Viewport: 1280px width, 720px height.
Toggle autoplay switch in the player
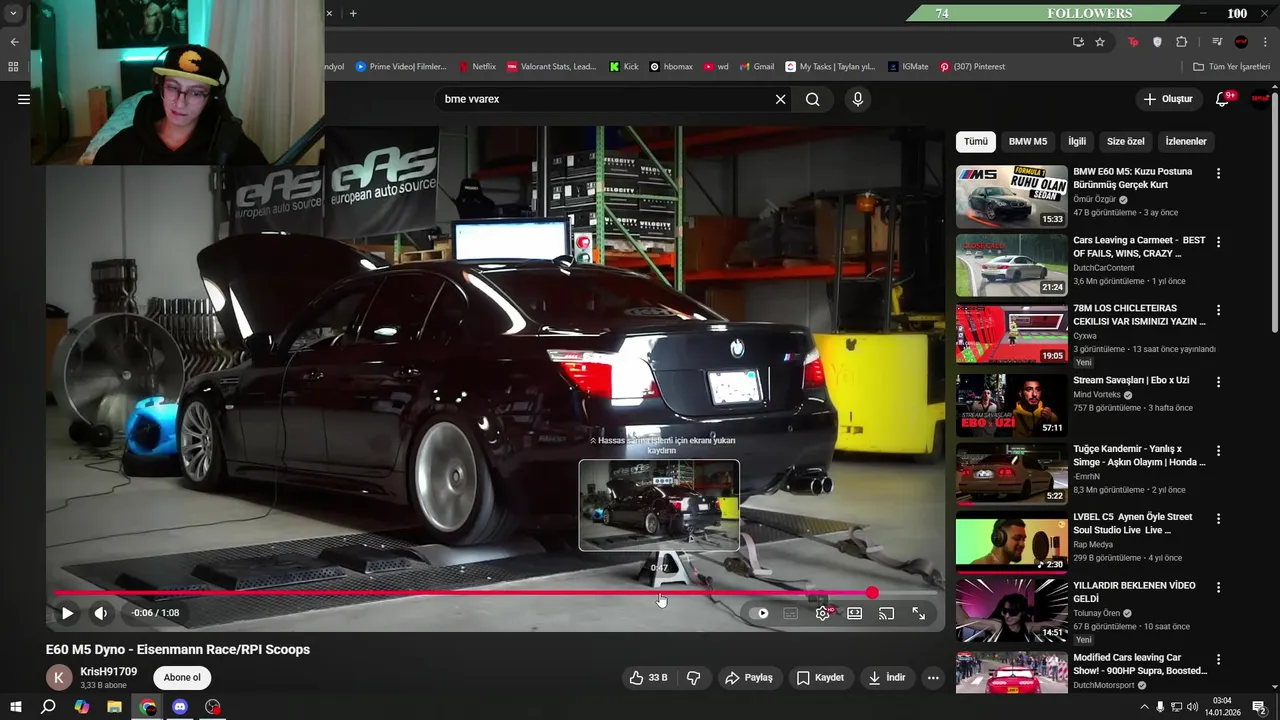pyautogui.click(x=762, y=613)
